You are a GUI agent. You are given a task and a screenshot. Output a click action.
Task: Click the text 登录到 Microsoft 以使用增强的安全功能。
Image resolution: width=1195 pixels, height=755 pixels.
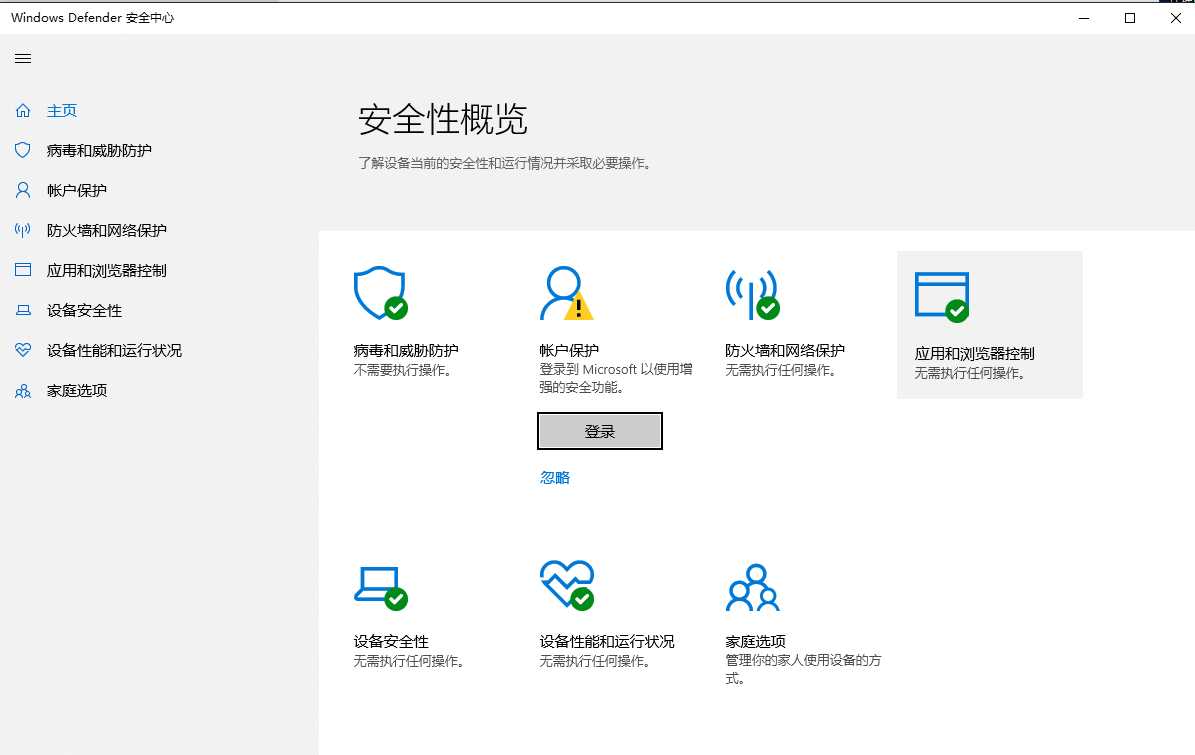[x=616, y=378]
